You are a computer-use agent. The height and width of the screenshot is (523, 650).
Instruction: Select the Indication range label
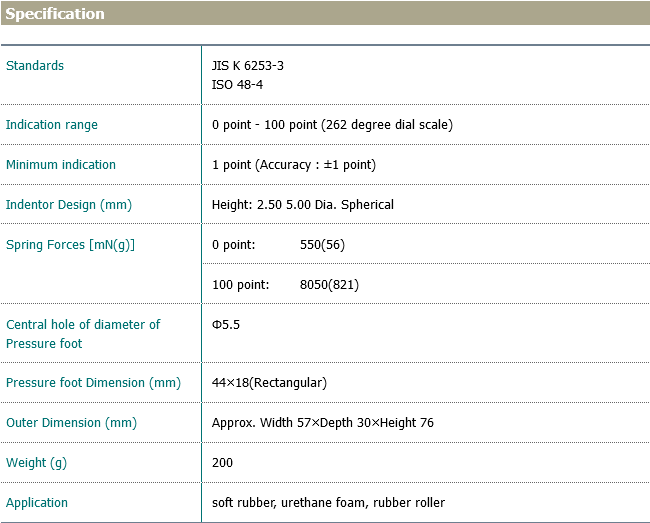tap(52, 125)
